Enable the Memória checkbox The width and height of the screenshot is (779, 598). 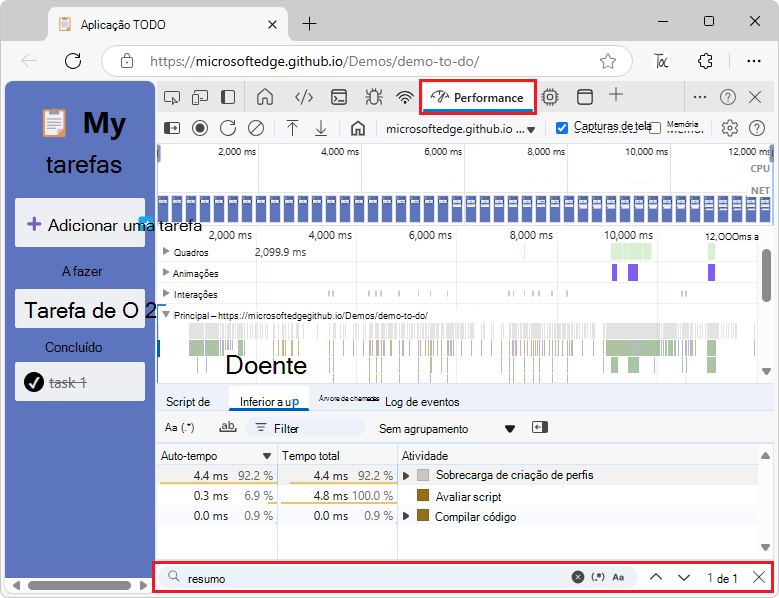[656, 128]
